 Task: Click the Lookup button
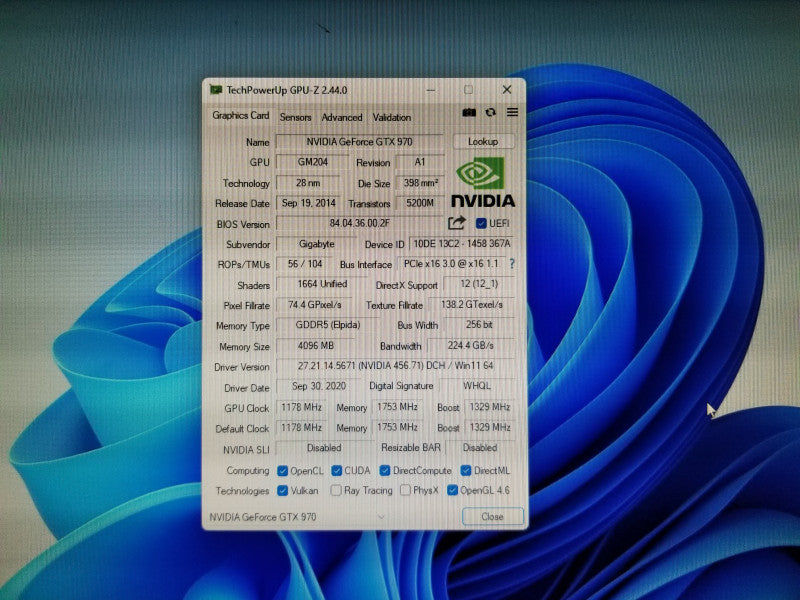coord(483,141)
